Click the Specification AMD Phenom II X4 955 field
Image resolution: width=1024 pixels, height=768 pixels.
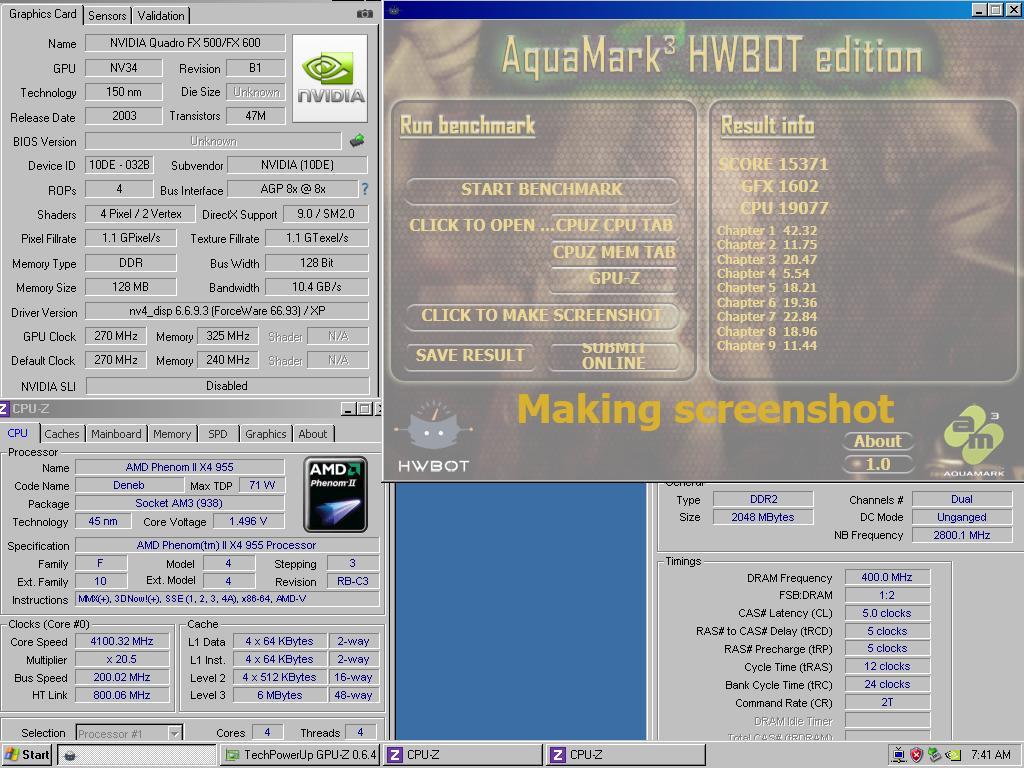tap(227, 545)
